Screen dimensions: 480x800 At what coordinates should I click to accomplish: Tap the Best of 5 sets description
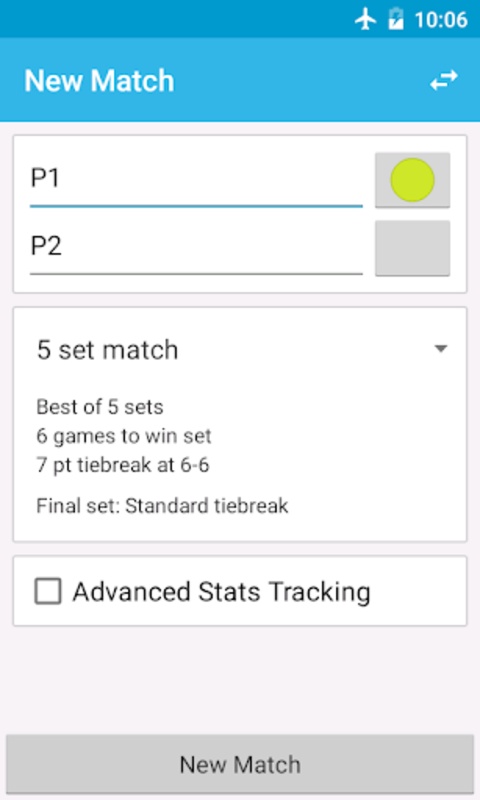click(x=100, y=407)
